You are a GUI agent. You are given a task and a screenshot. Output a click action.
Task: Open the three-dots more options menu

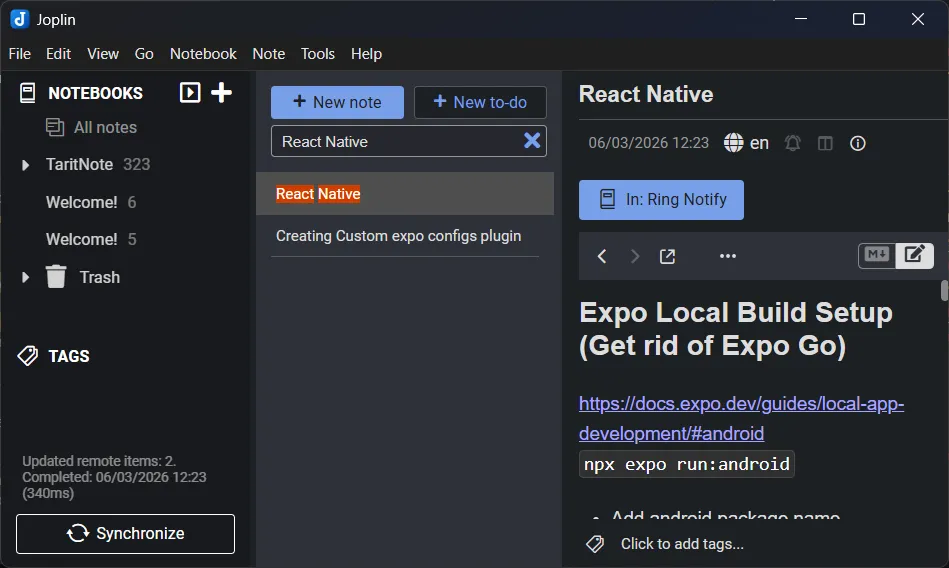(728, 256)
